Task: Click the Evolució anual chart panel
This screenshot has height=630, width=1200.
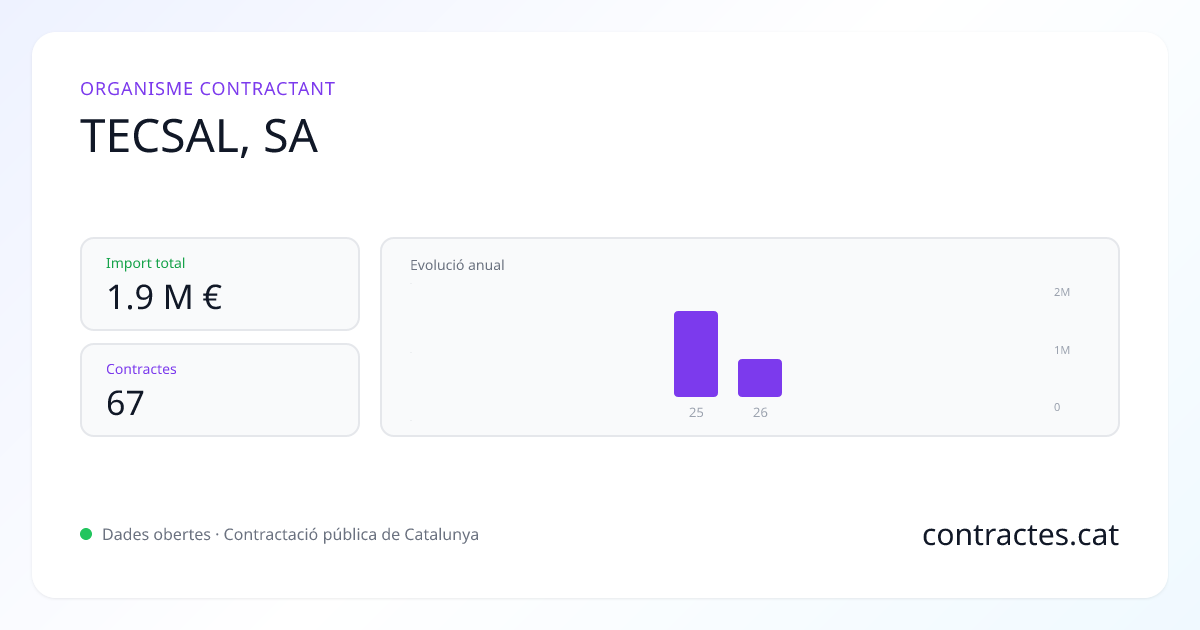Action: click(x=750, y=337)
